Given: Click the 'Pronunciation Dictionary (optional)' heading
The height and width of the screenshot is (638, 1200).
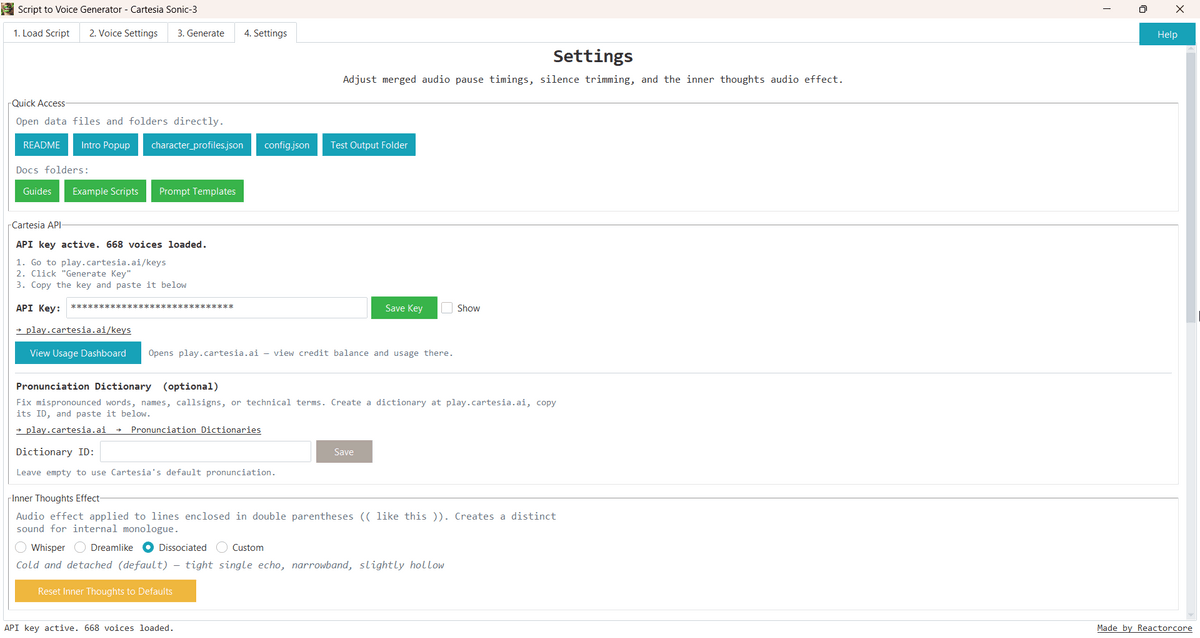Looking at the screenshot, I should pos(117,386).
